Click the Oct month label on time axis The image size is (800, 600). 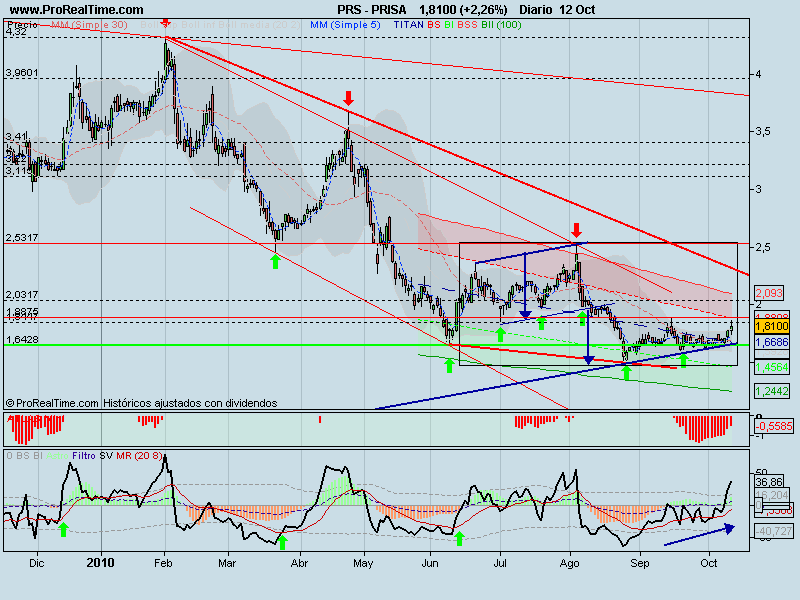point(709,563)
